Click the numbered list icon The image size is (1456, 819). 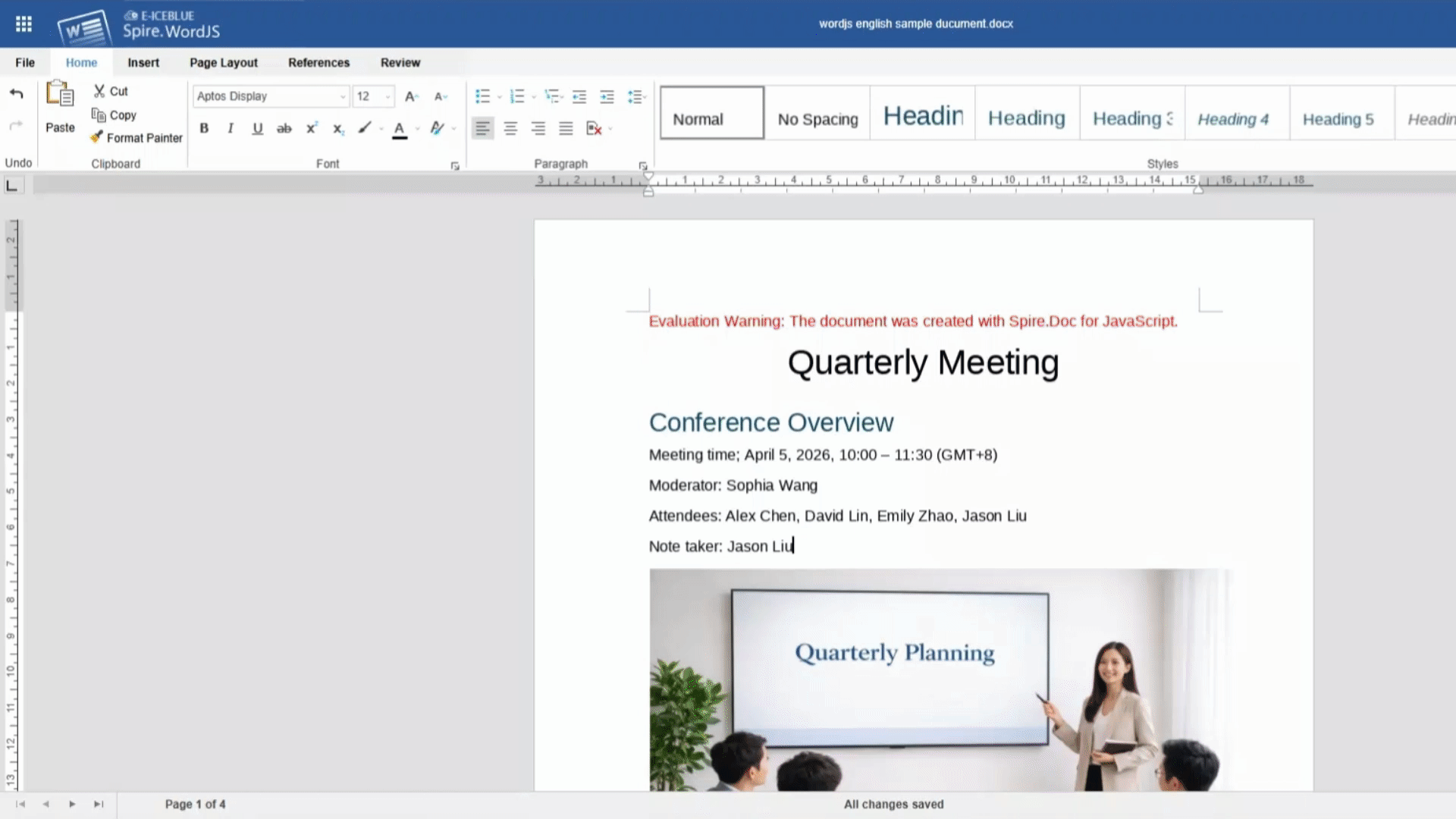click(x=517, y=96)
